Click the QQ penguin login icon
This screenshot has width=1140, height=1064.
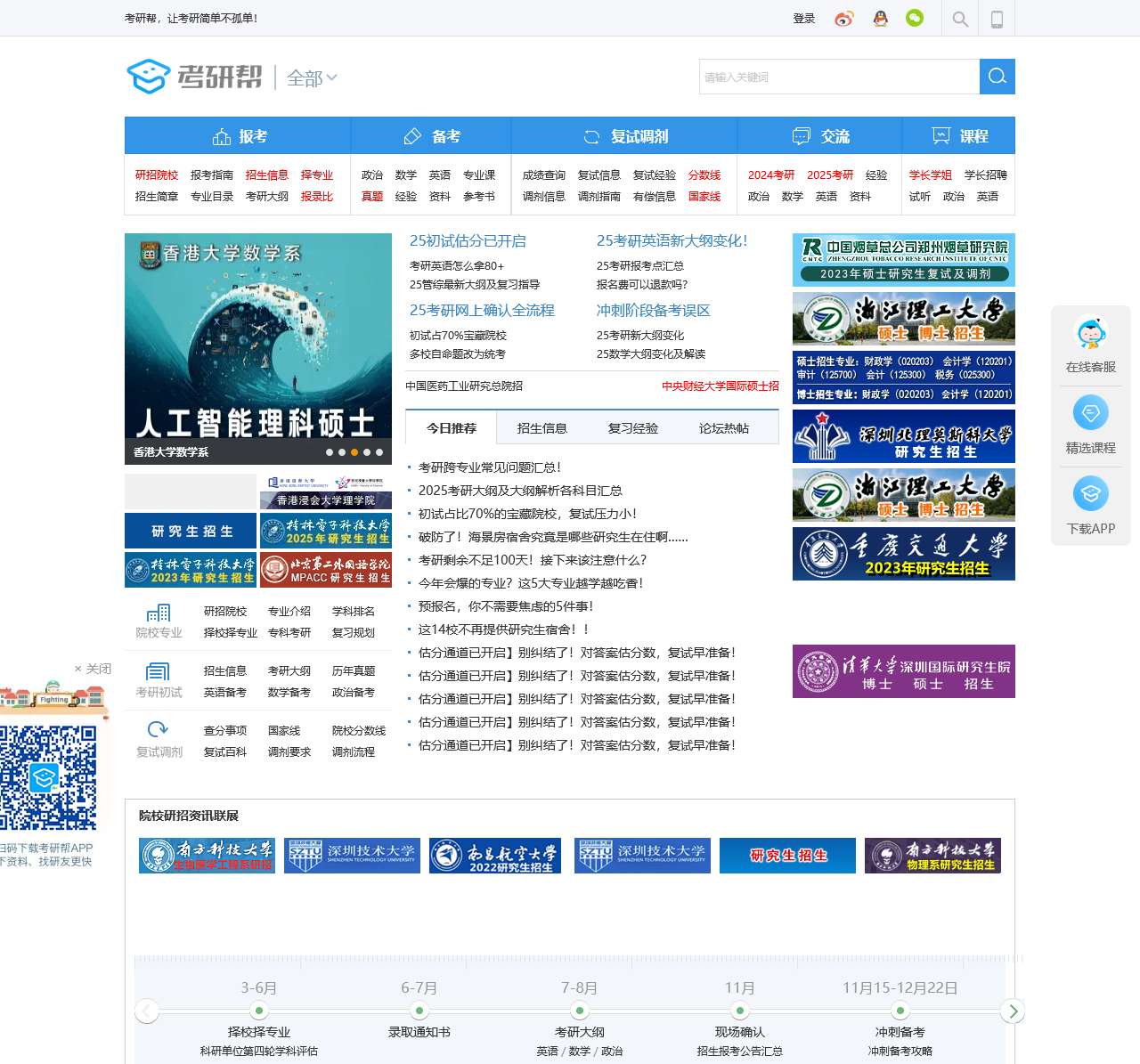click(x=881, y=19)
